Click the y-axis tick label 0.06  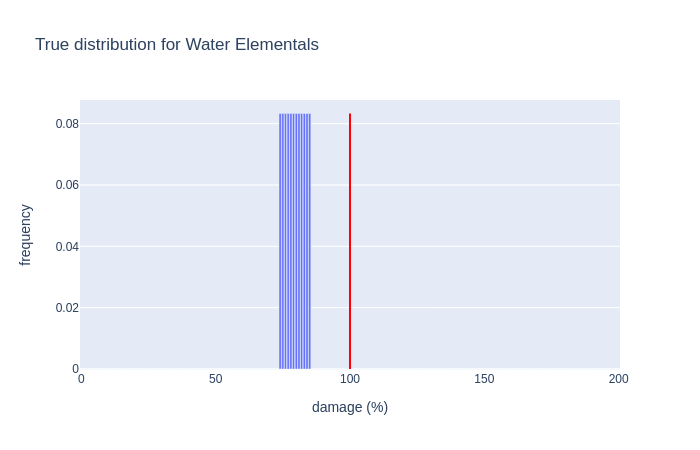[x=67, y=185]
